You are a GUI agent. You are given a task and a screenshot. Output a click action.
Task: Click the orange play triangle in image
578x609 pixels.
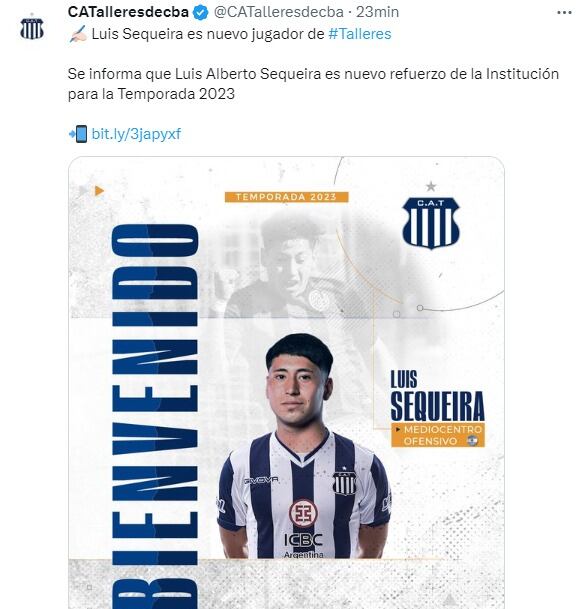pos(99,191)
